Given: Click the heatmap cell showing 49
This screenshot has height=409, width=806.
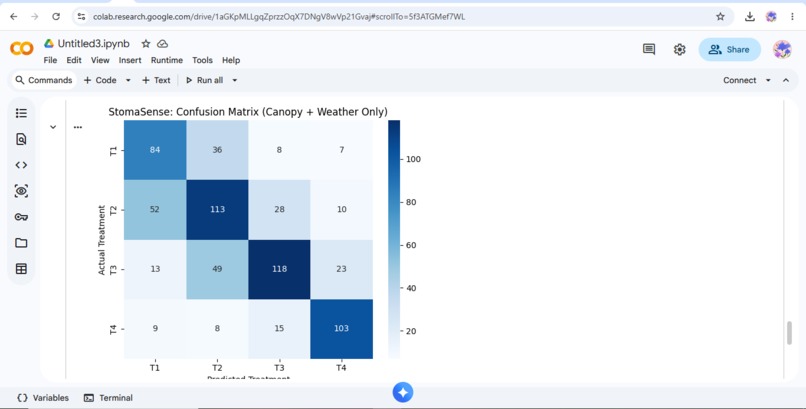Looking at the screenshot, I should click(x=217, y=269).
